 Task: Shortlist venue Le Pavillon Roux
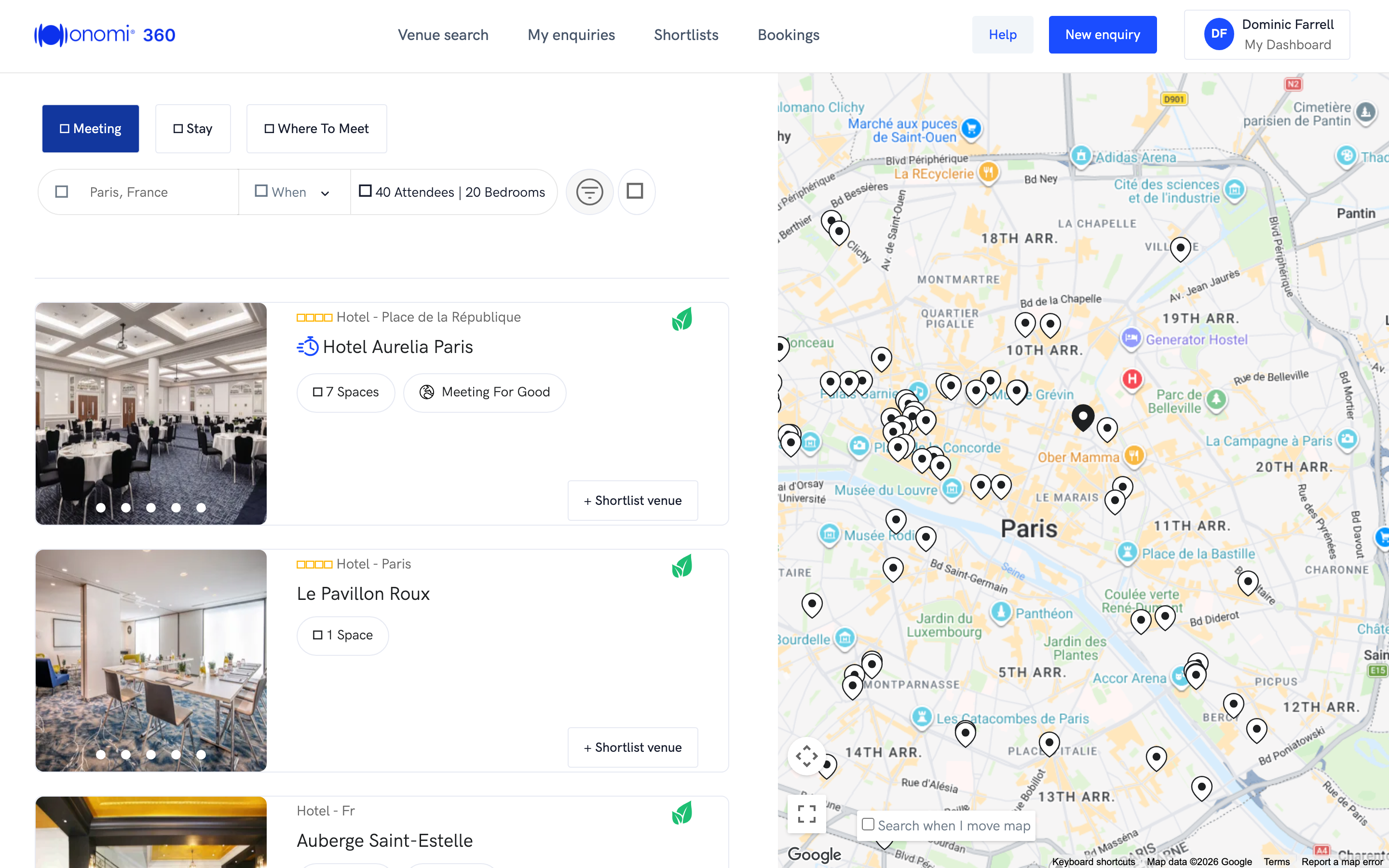pyautogui.click(x=632, y=747)
